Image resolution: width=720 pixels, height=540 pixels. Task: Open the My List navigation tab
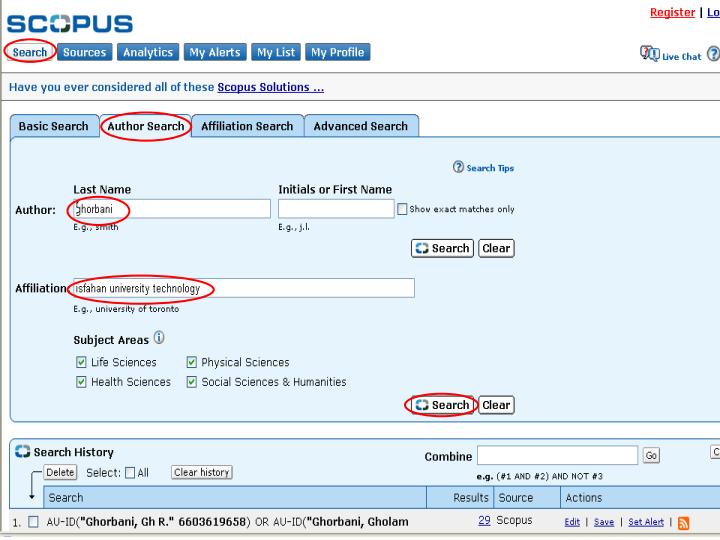[x=276, y=52]
